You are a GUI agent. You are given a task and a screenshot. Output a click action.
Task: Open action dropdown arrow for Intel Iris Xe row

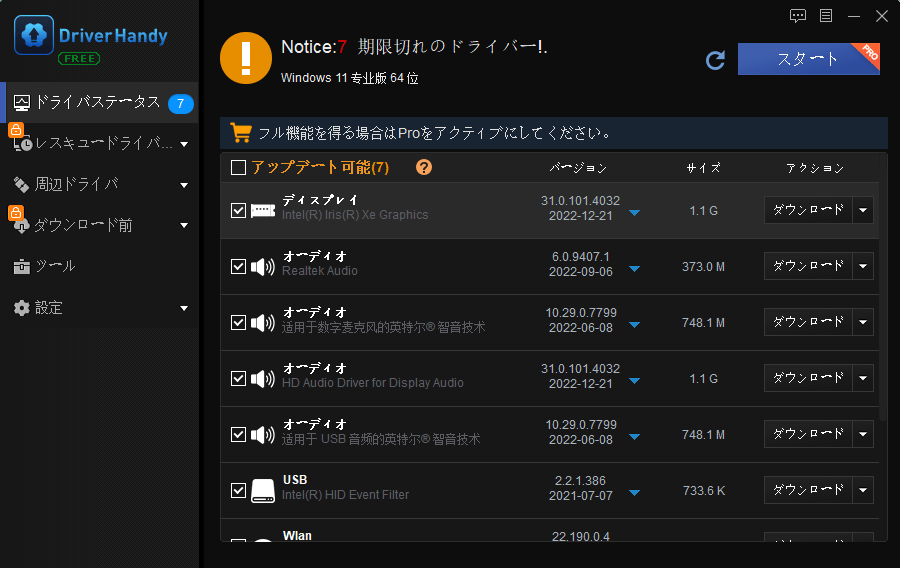[x=863, y=211]
